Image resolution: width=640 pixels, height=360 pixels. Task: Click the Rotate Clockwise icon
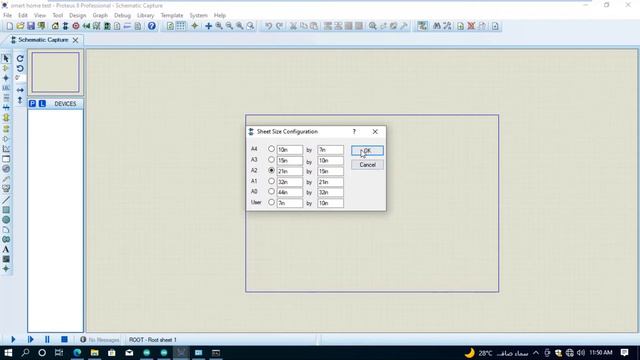(x=20, y=59)
